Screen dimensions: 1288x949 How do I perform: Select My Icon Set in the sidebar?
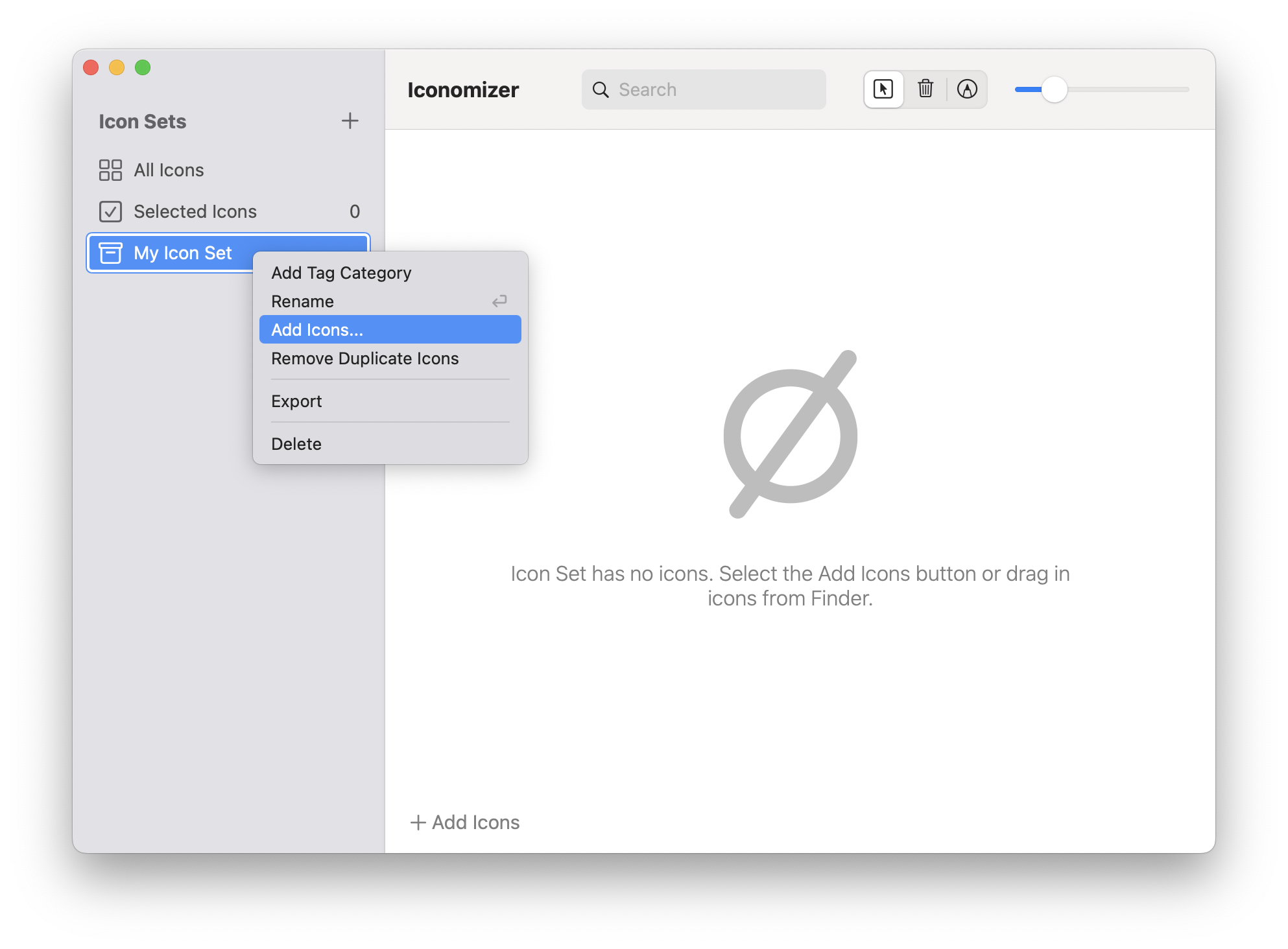point(182,253)
